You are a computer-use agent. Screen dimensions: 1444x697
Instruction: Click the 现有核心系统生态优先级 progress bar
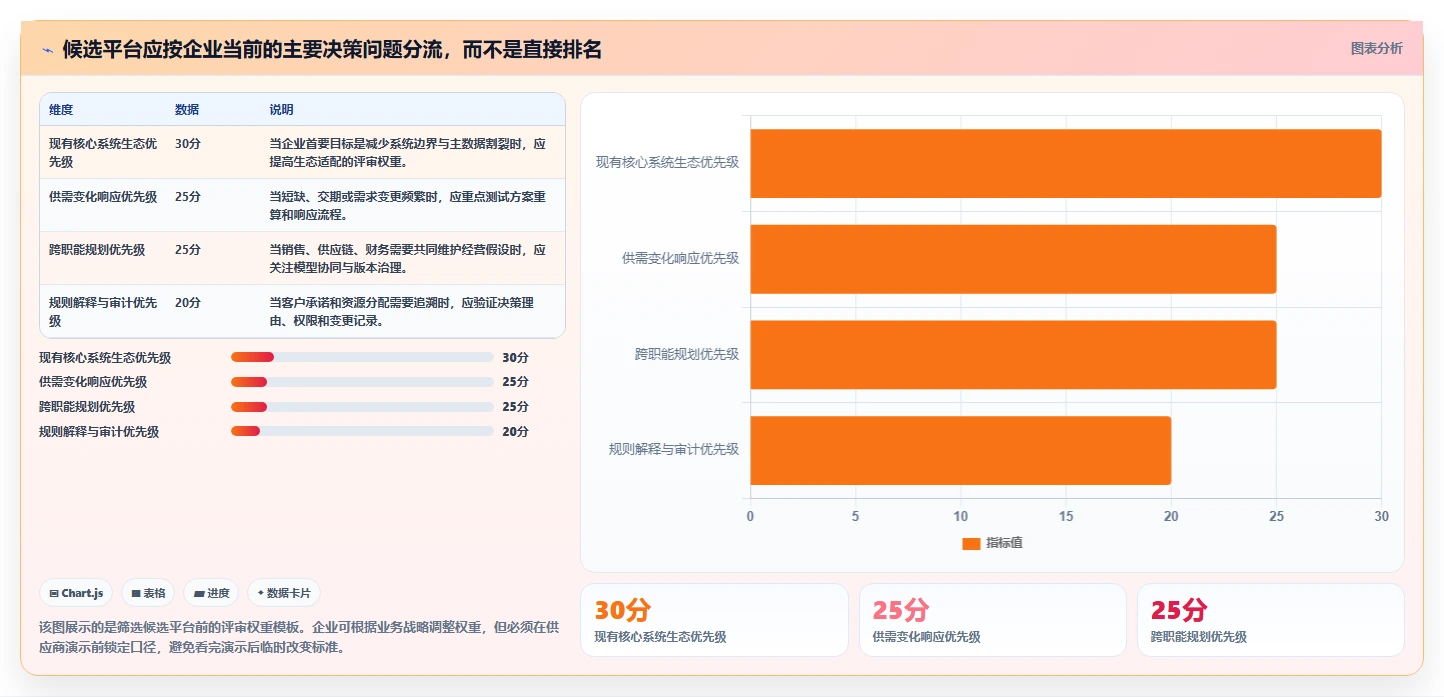coord(362,357)
